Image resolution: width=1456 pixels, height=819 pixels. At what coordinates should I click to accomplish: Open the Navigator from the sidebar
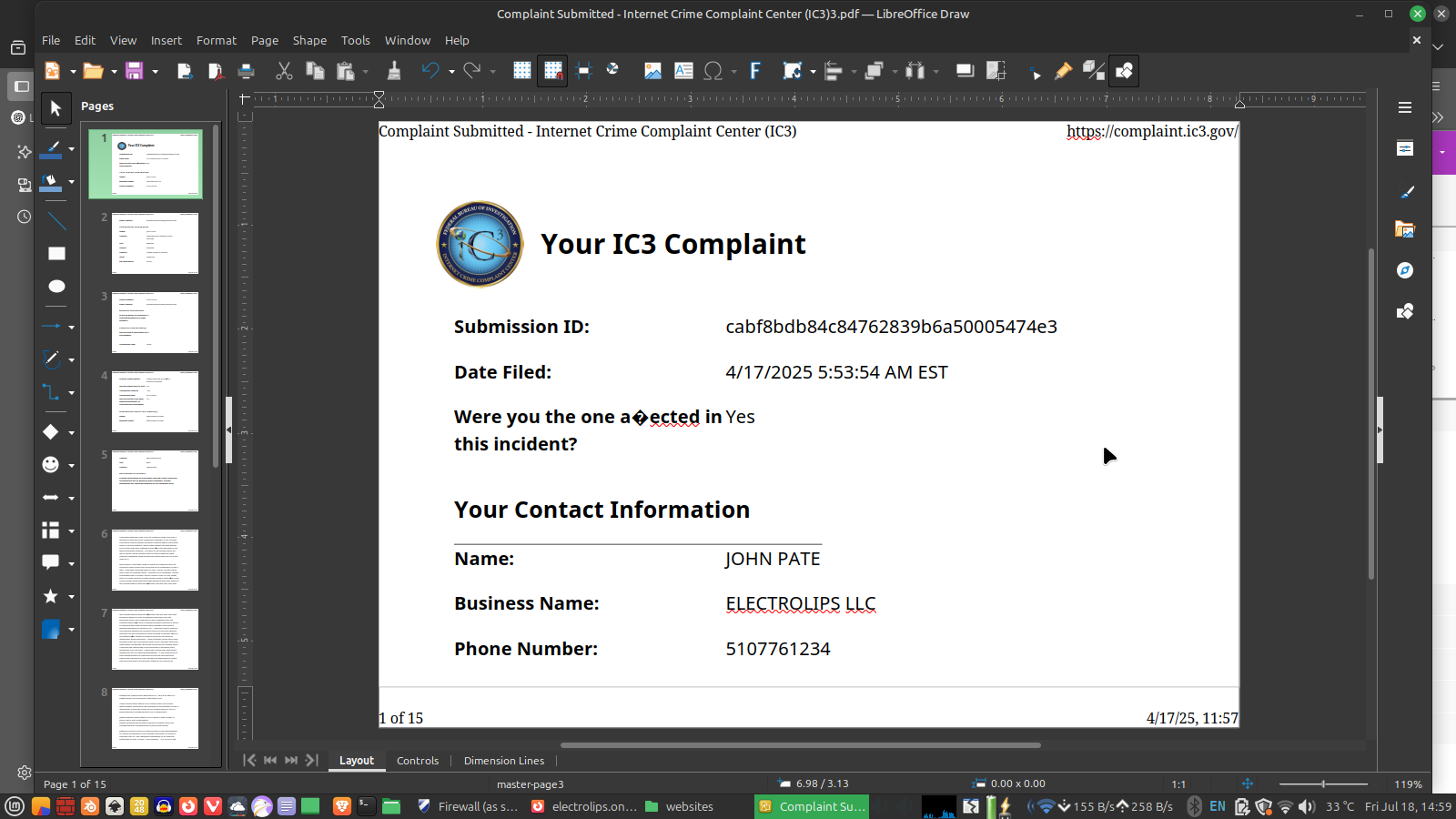[1405, 270]
